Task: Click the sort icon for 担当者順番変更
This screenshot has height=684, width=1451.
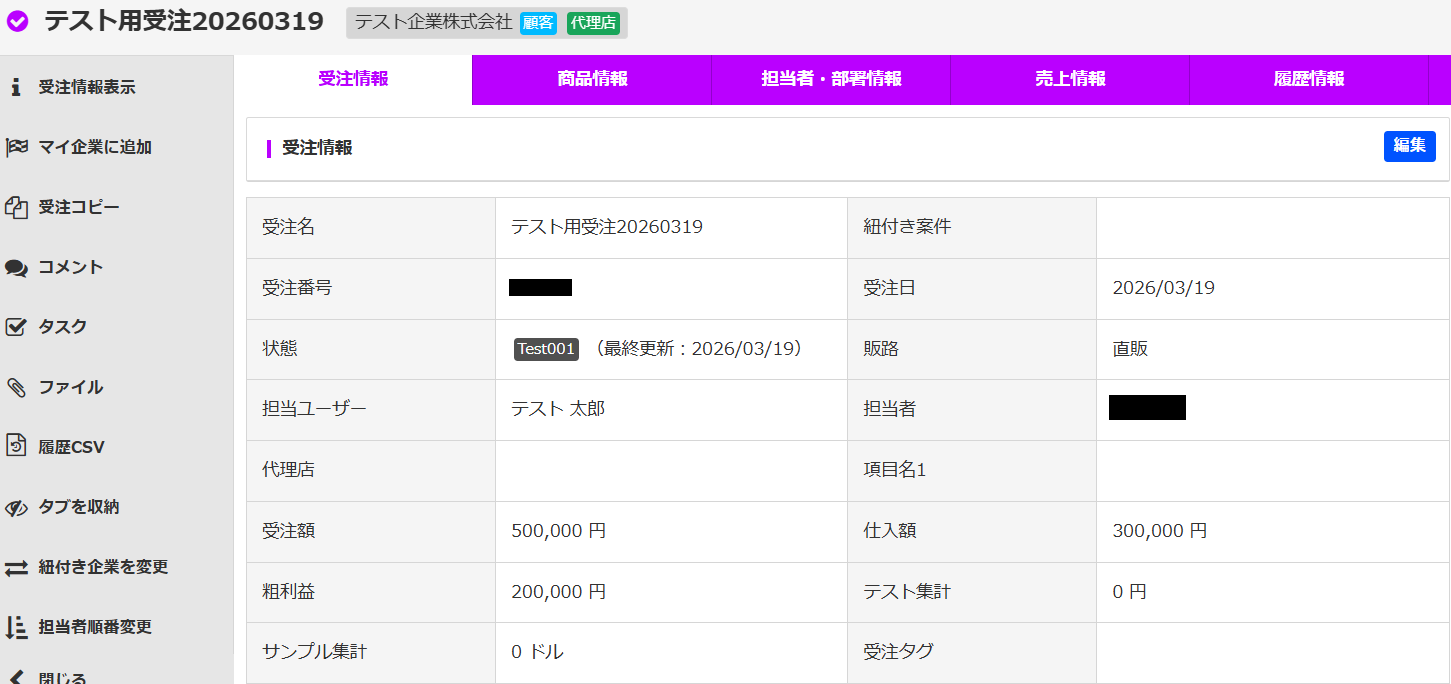Action: [16, 627]
